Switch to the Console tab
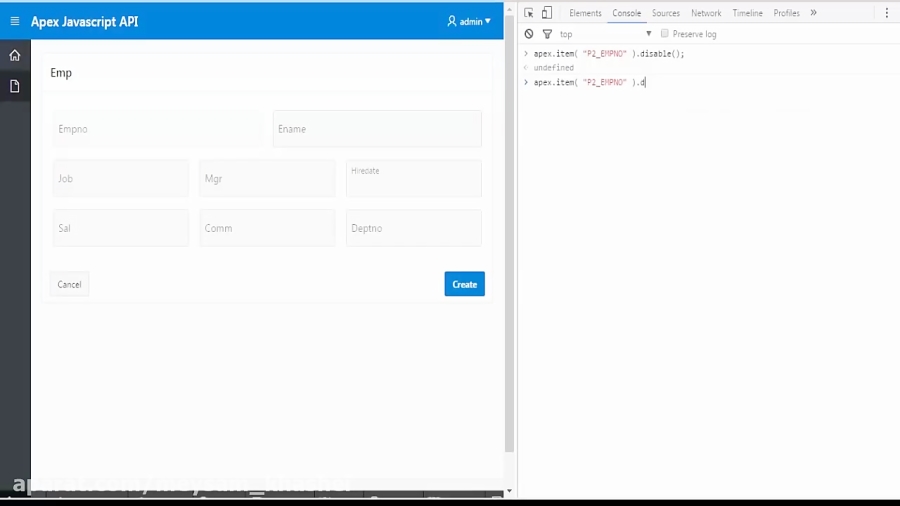Screen dimensions: 900x506 click(626, 13)
